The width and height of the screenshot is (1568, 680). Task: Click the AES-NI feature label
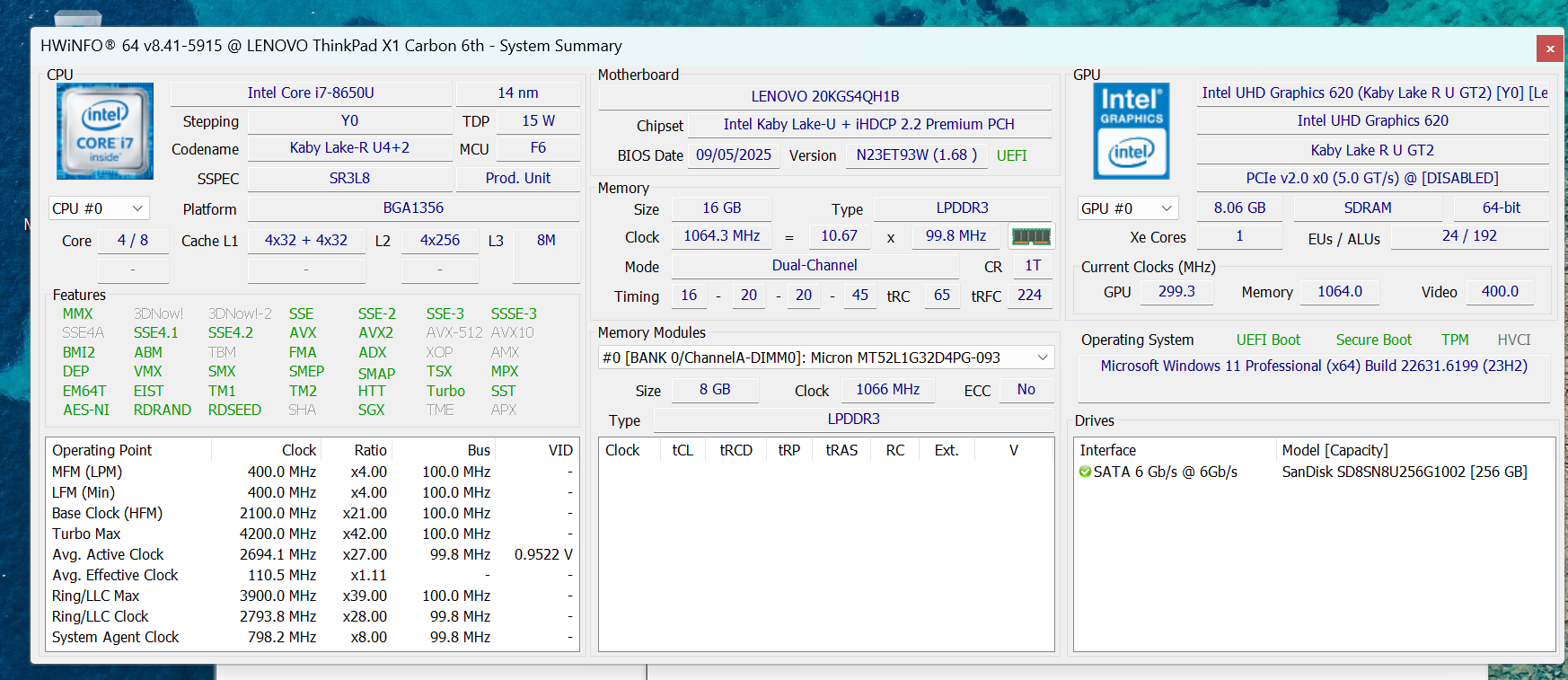point(86,410)
